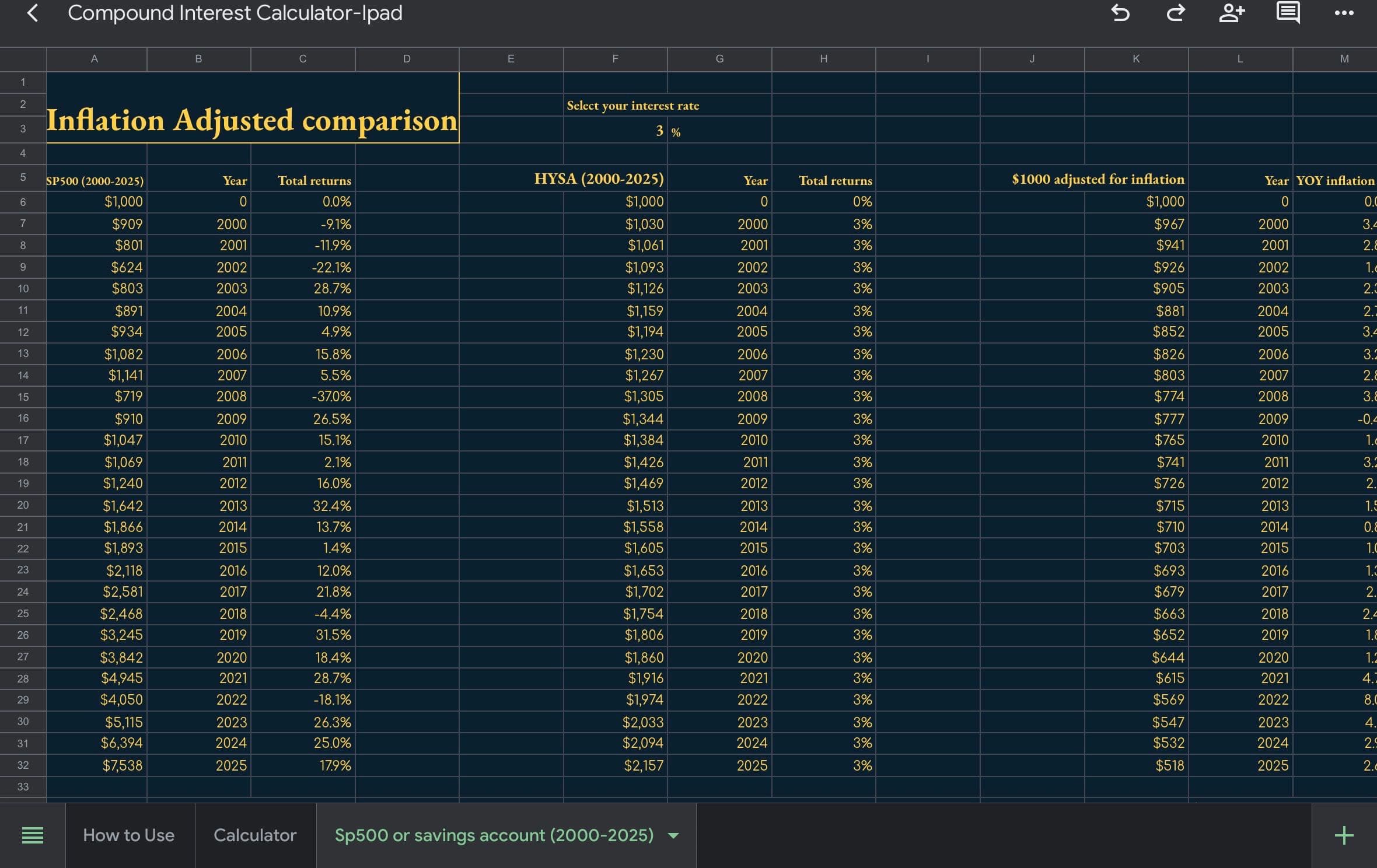The height and width of the screenshot is (868, 1377).
Task: Select column K header
Action: 1136,59
